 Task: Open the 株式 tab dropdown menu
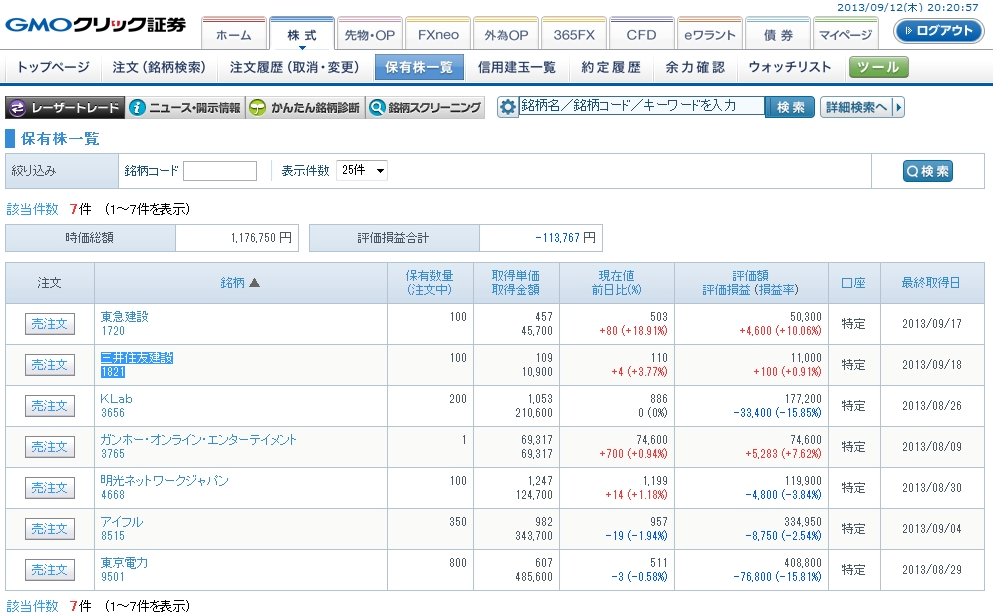(x=301, y=35)
